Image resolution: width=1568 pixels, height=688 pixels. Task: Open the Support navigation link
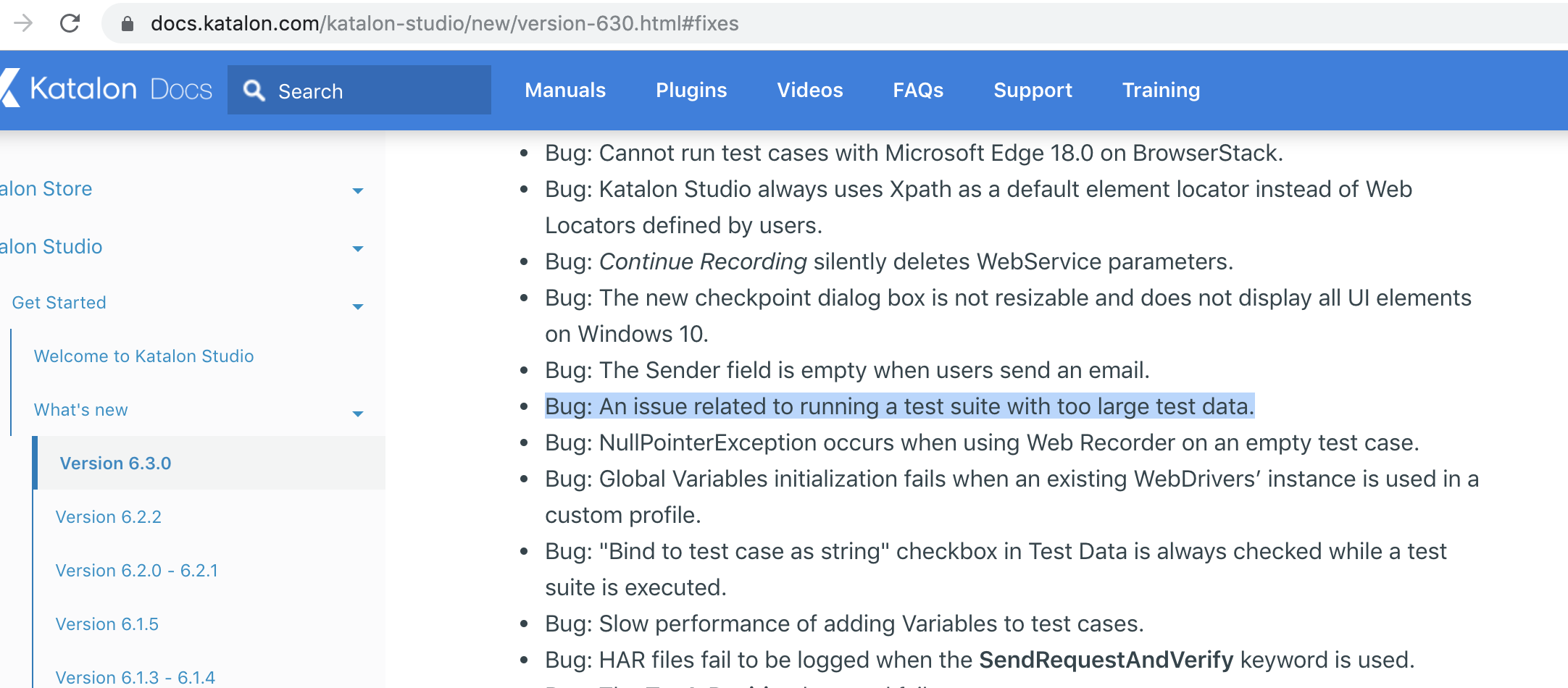[1033, 90]
